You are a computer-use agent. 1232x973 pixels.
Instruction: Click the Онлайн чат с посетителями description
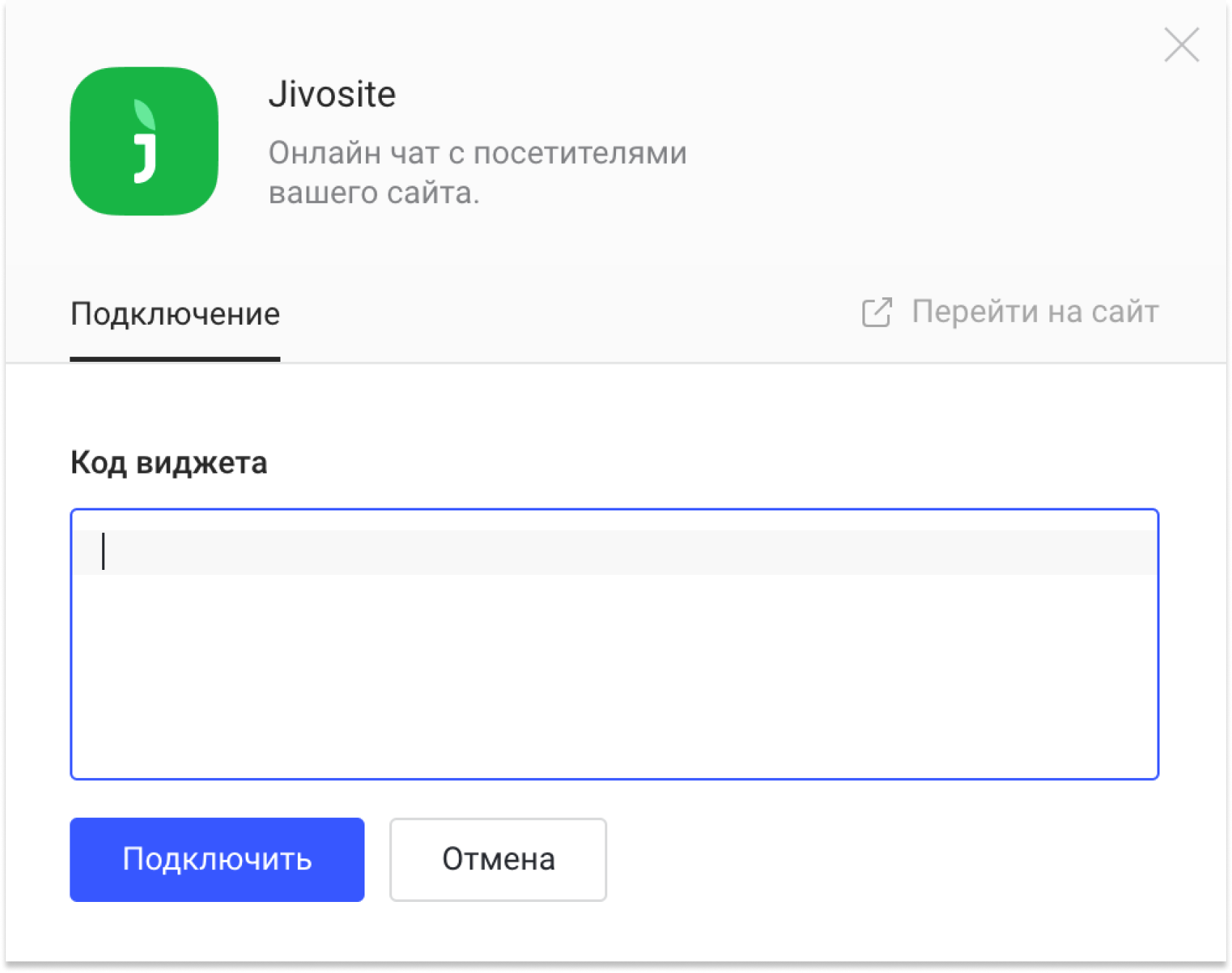pos(478,173)
